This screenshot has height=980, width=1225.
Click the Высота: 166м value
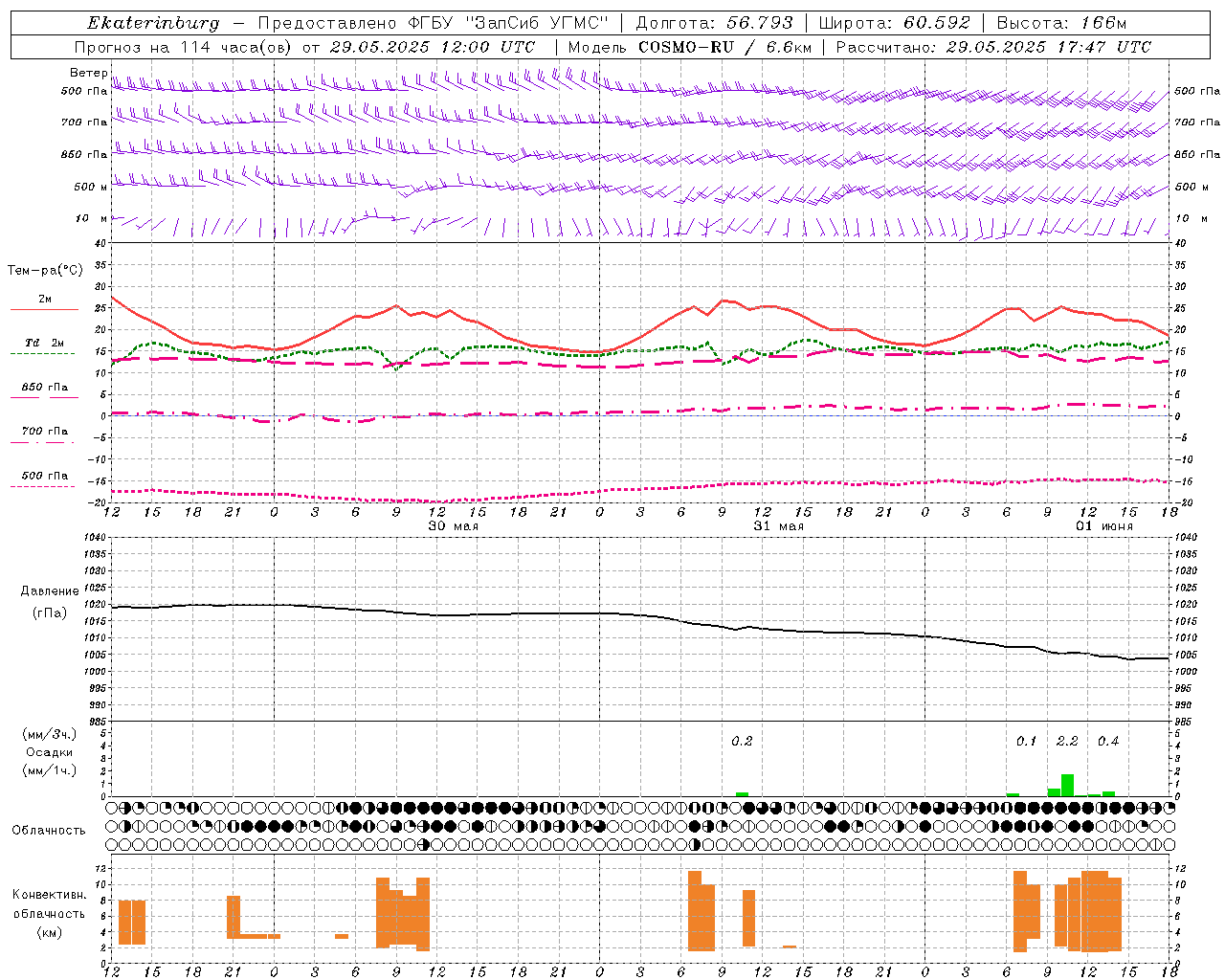click(1061, 23)
